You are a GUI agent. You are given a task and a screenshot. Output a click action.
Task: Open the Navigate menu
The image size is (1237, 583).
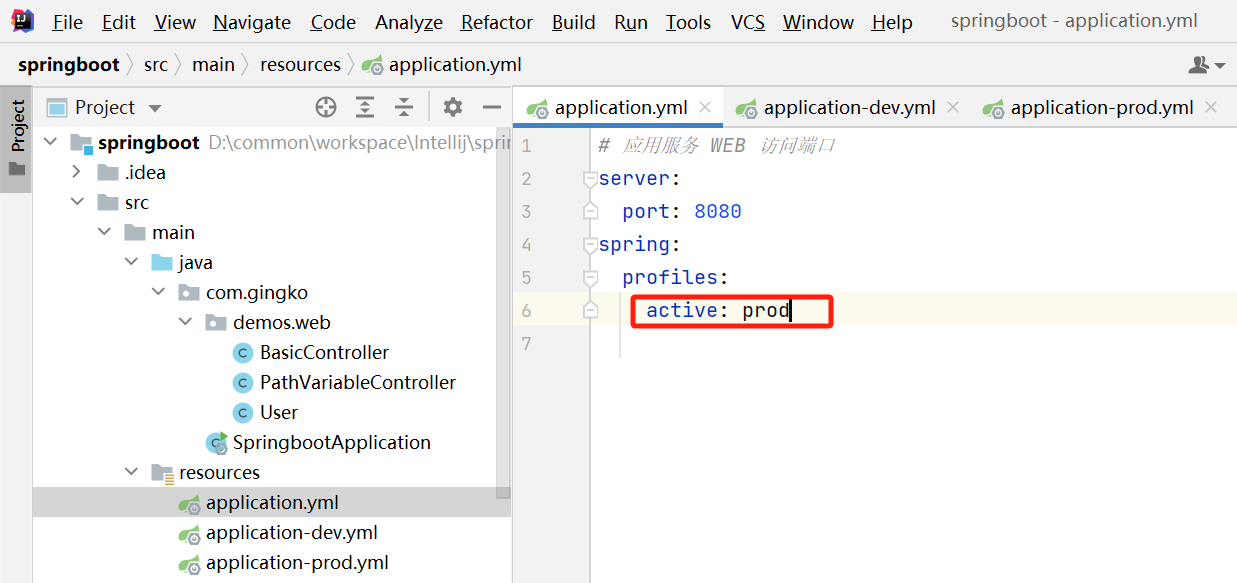(252, 22)
